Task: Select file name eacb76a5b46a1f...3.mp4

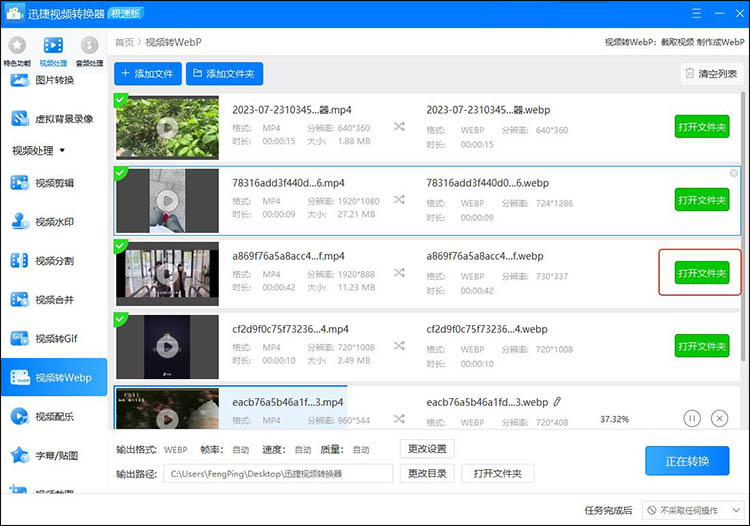Action: coord(287,402)
